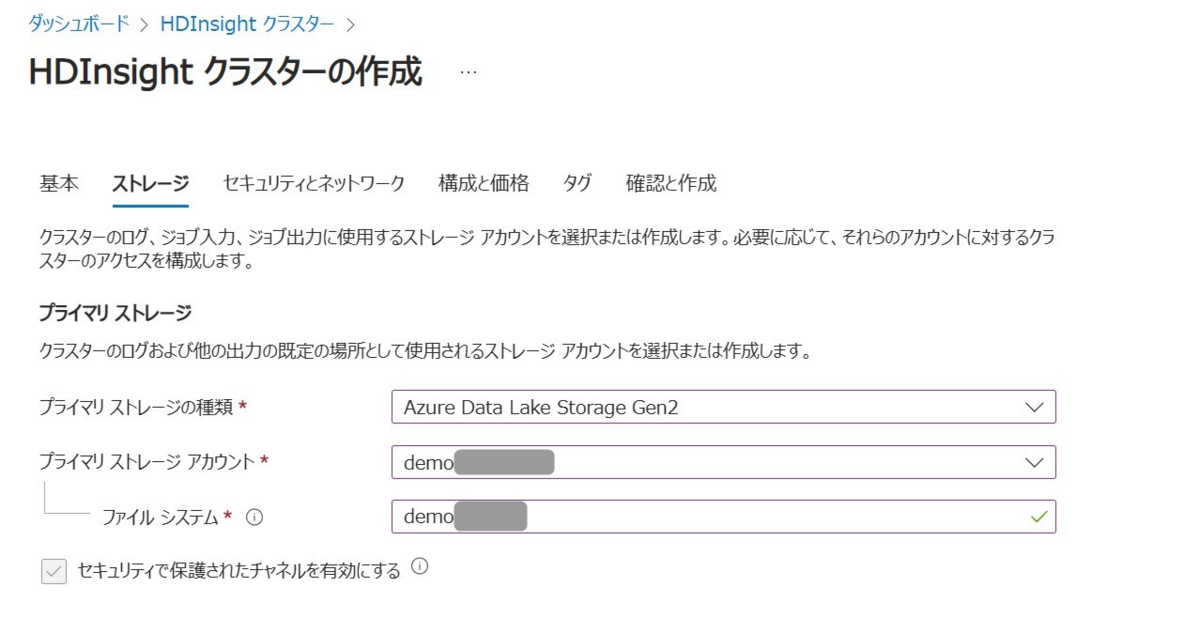The height and width of the screenshot is (618, 1200).
Task: Expand the プライマリ ストレージの種類 dropdown
Action: pyautogui.click(x=722, y=407)
